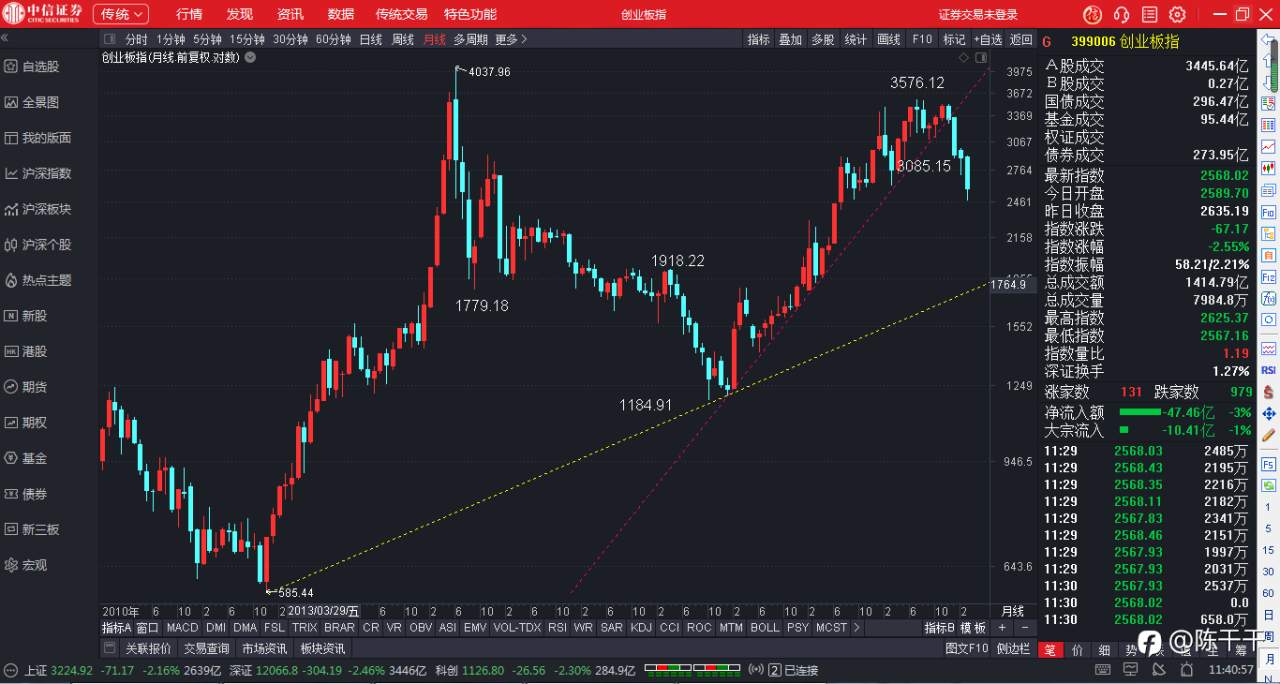
Task: Click the panel layout icon beside 分时
Action: pyautogui.click(x=110, y=40)
